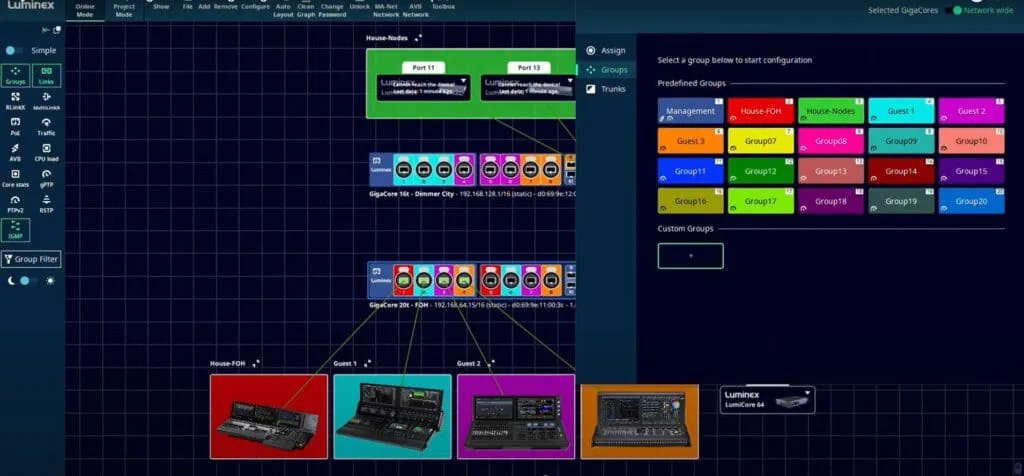
Task: Select the Trunks tab
Action: 606,89
